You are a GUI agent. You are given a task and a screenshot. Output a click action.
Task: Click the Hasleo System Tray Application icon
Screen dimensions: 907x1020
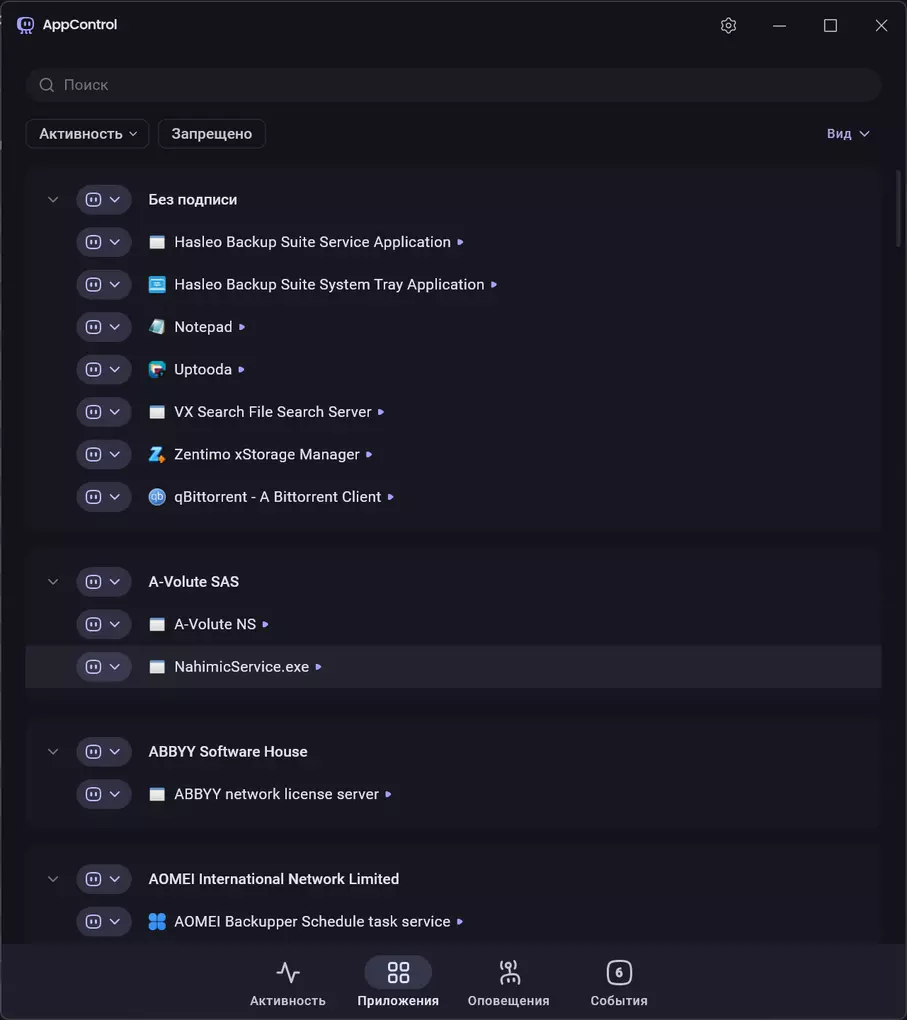pos(157,285)
